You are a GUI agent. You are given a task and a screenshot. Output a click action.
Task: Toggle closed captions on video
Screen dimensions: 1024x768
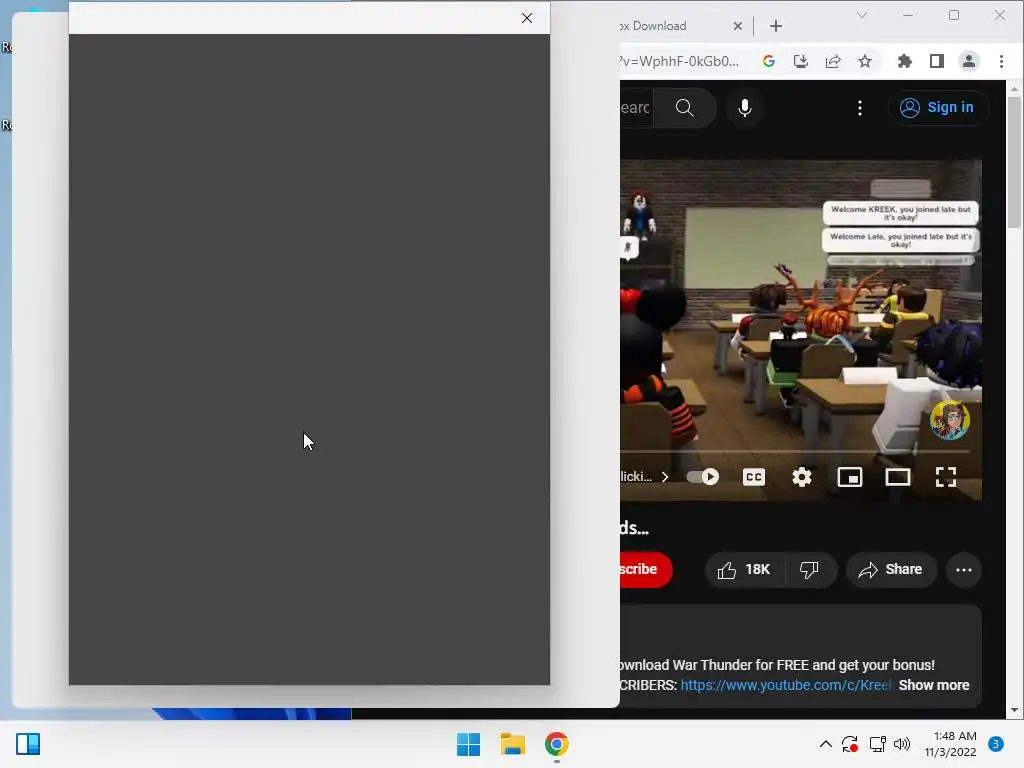tap(754, 477)
